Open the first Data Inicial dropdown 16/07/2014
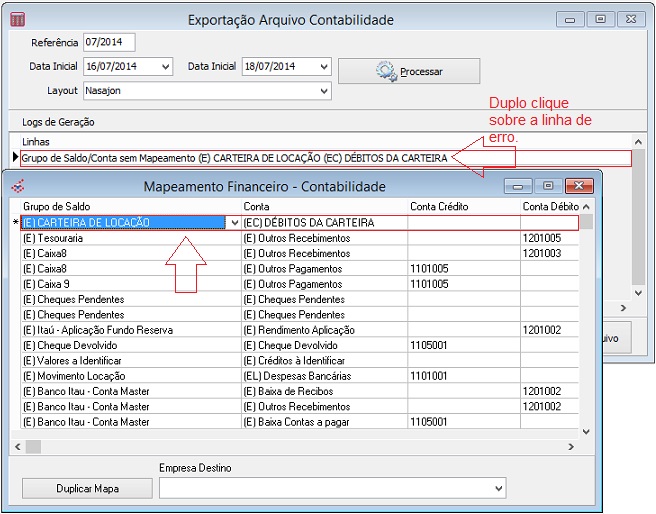This screenshot has height=514, width=656. tap(166, 66)
